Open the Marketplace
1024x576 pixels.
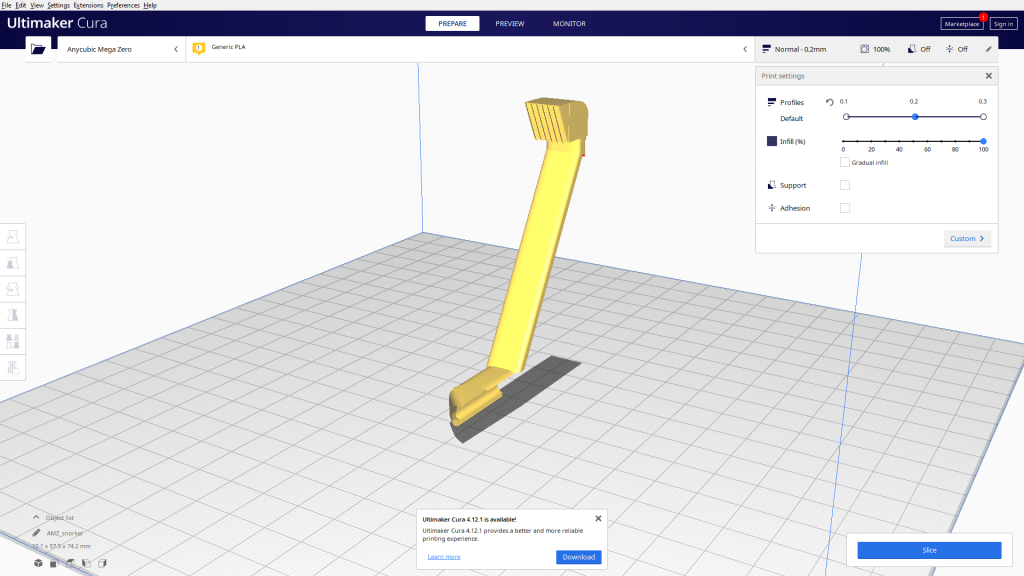pos(962,24)
